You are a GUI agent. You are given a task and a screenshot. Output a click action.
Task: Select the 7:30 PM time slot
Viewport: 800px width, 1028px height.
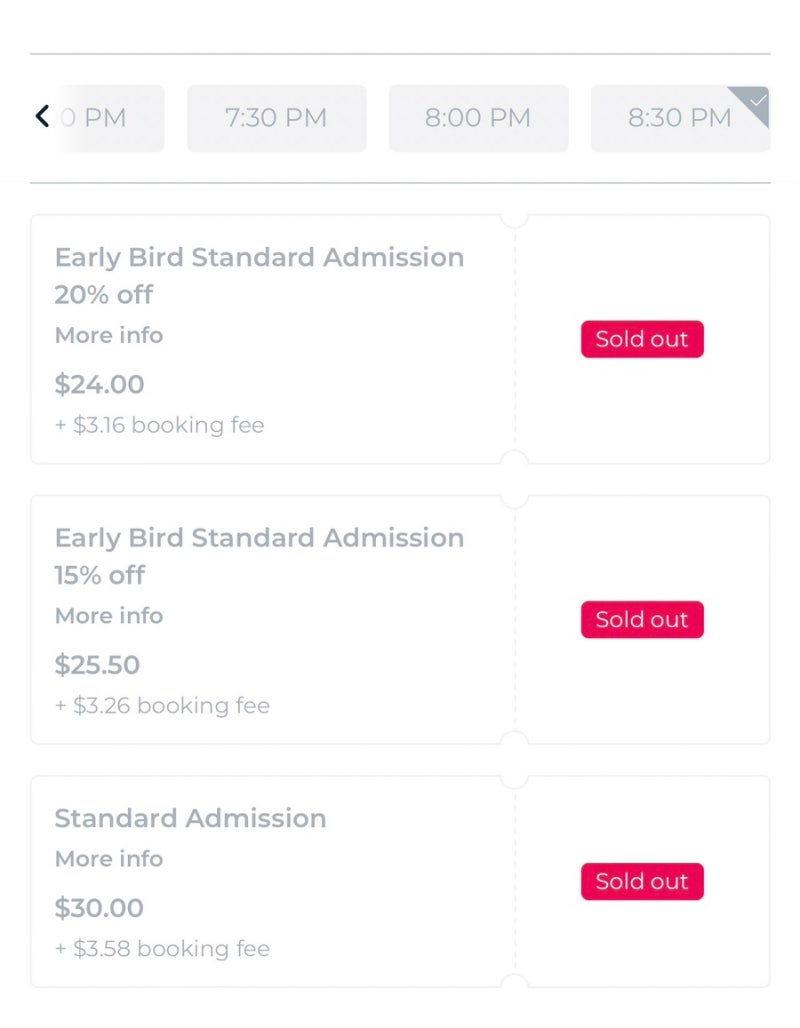point(276,118)
